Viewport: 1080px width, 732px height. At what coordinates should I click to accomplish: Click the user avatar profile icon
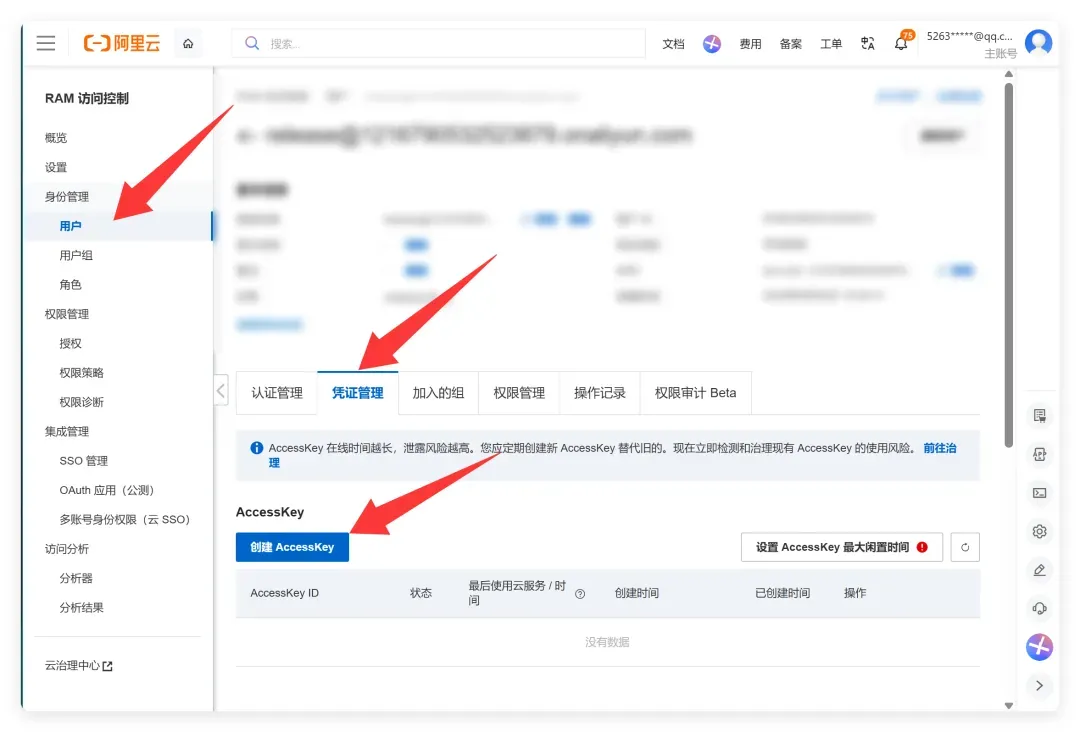1039,43
